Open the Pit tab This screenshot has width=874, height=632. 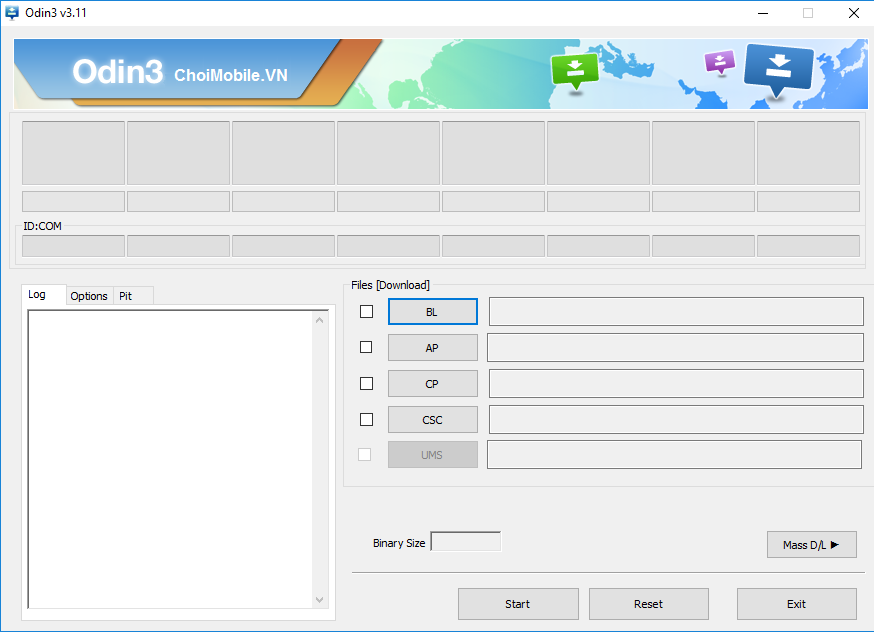click(x=126, y=296)
